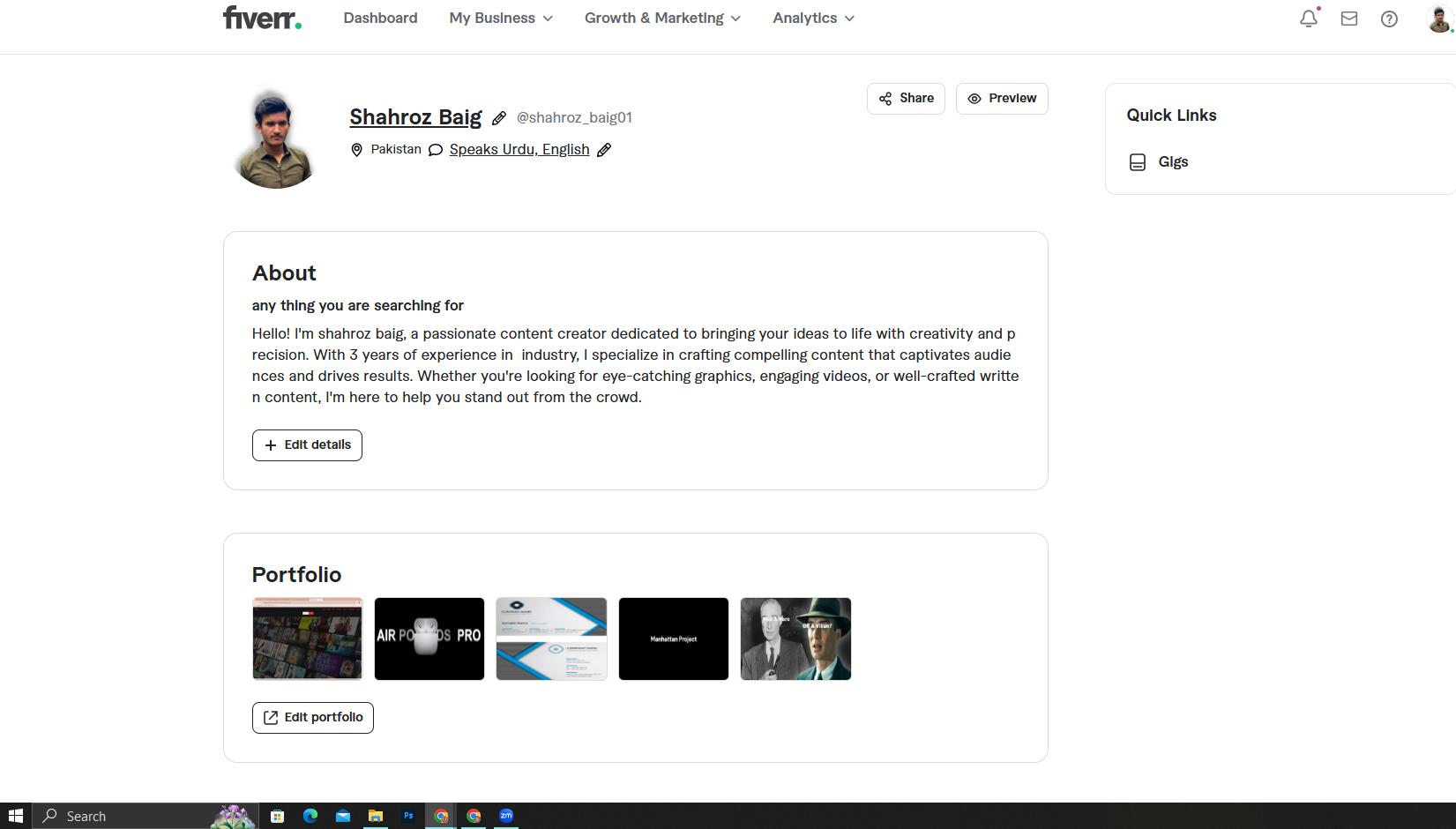The width and height of the screenshot is (1456, 829).
Task: Click the Fiverr logo
Action: click(x=262, y=18)
